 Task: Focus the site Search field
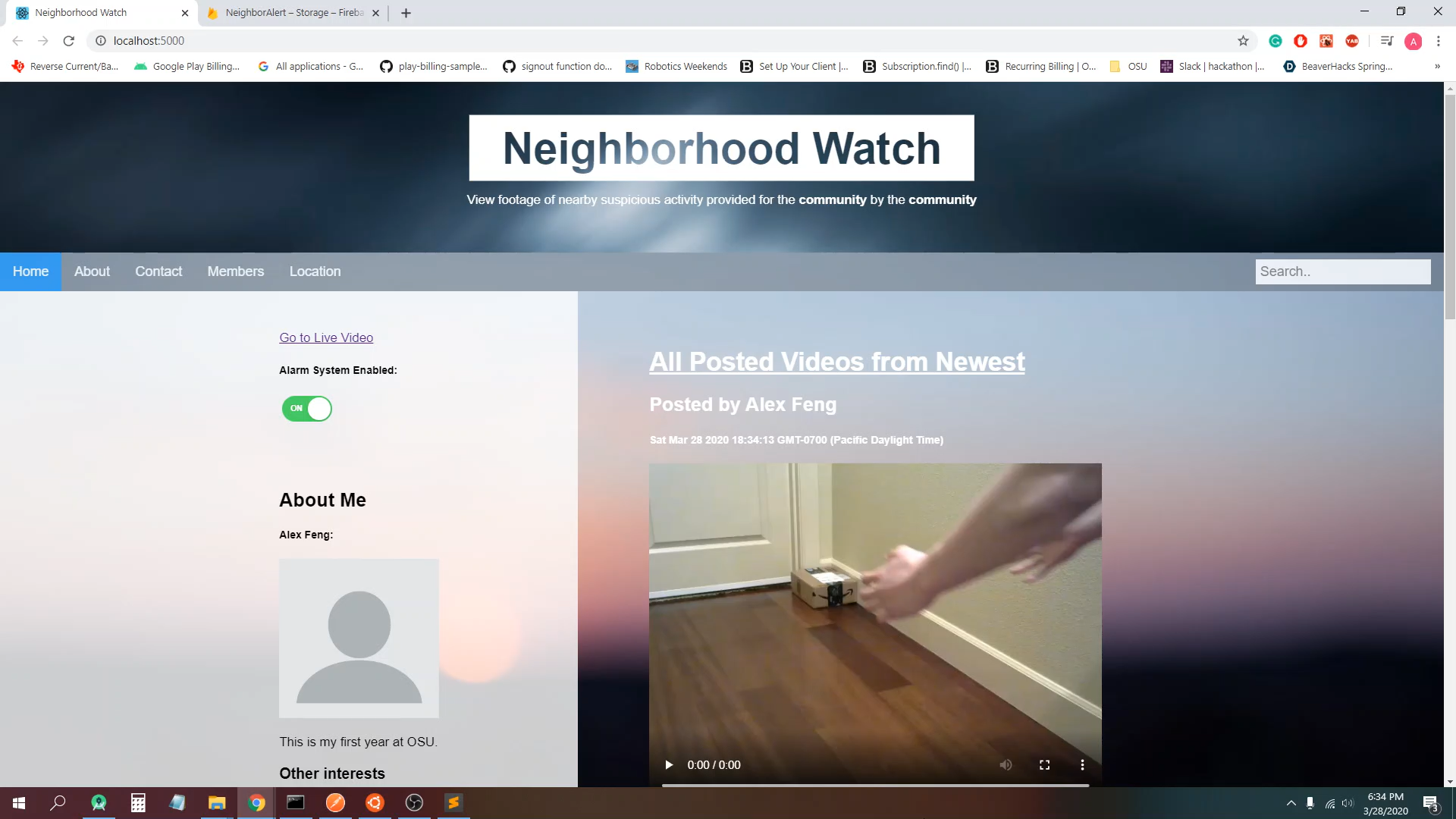click(1342, 271)
